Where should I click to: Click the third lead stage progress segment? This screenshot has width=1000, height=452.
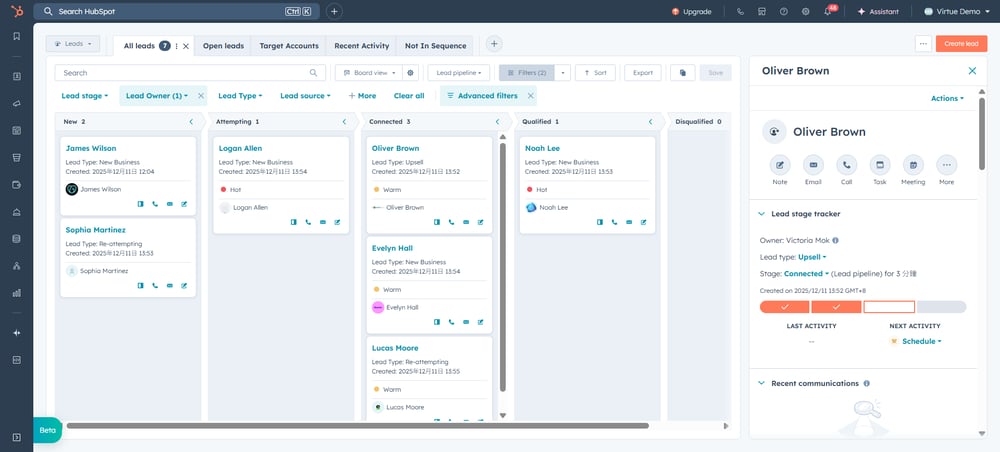[889, 307]
